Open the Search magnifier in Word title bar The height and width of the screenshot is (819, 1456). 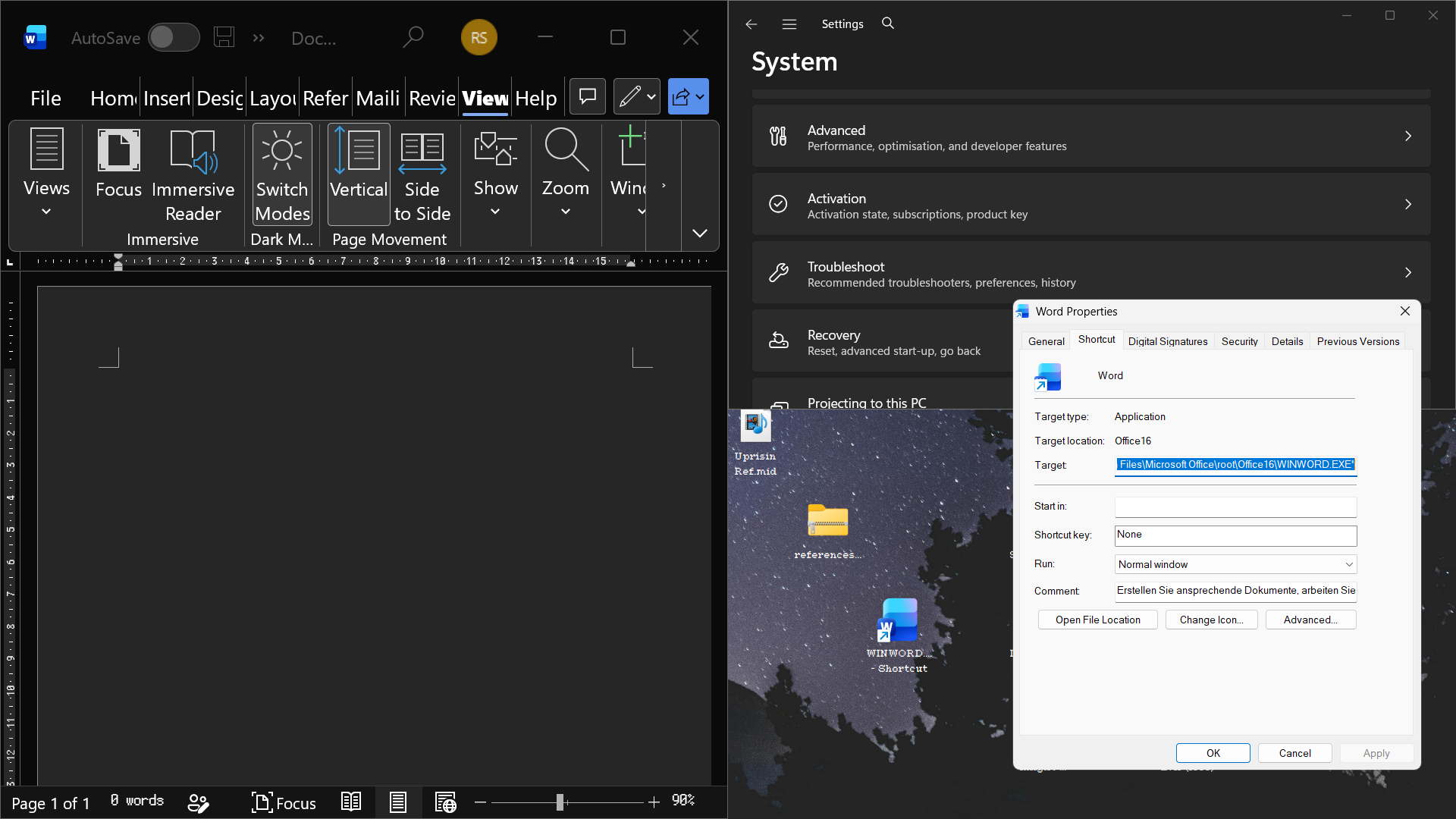pos(413,37)
